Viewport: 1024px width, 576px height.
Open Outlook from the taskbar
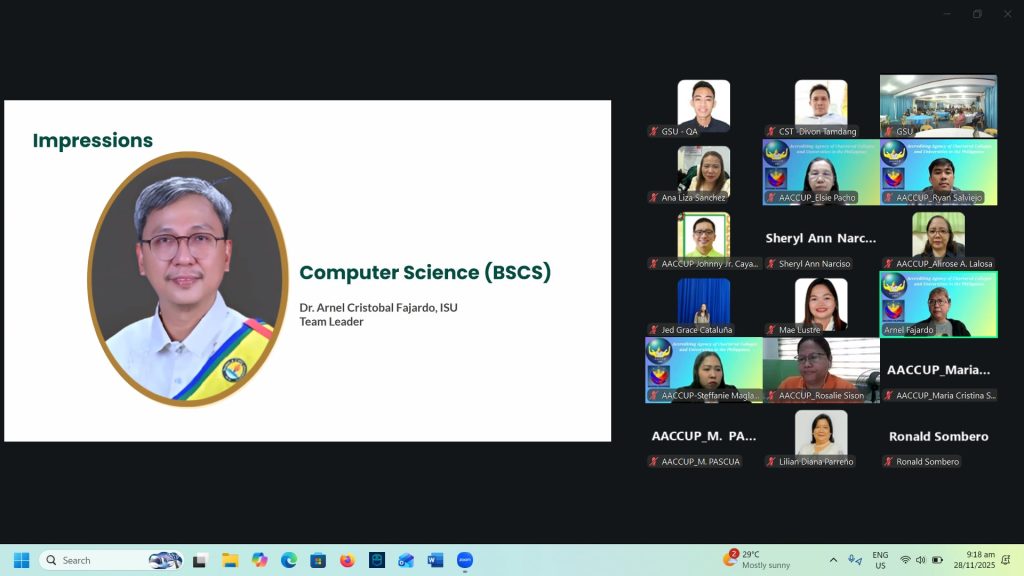406,560
